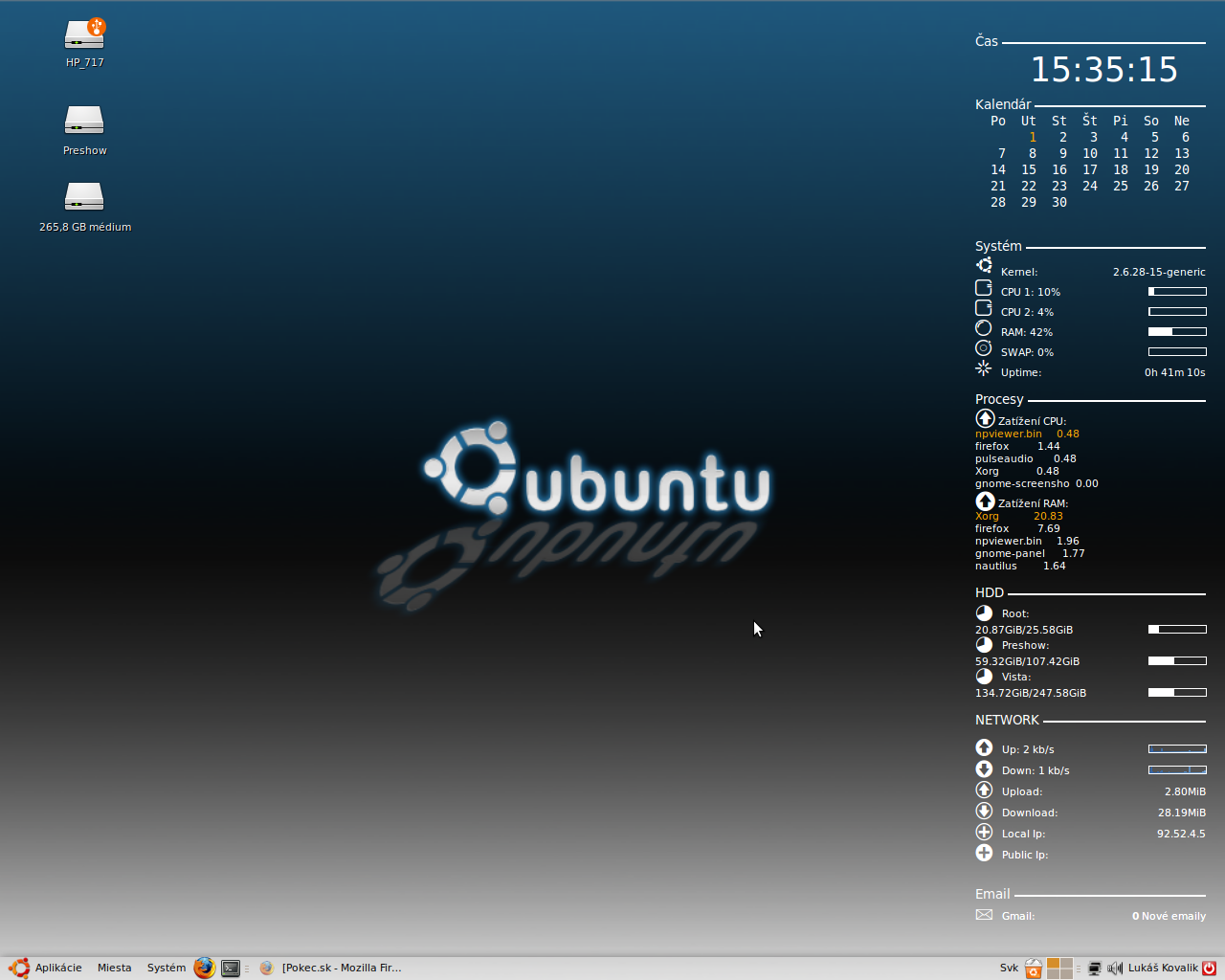Click the Public Ip plus icon
The image size is (1225, 980).
pos(984,853)
